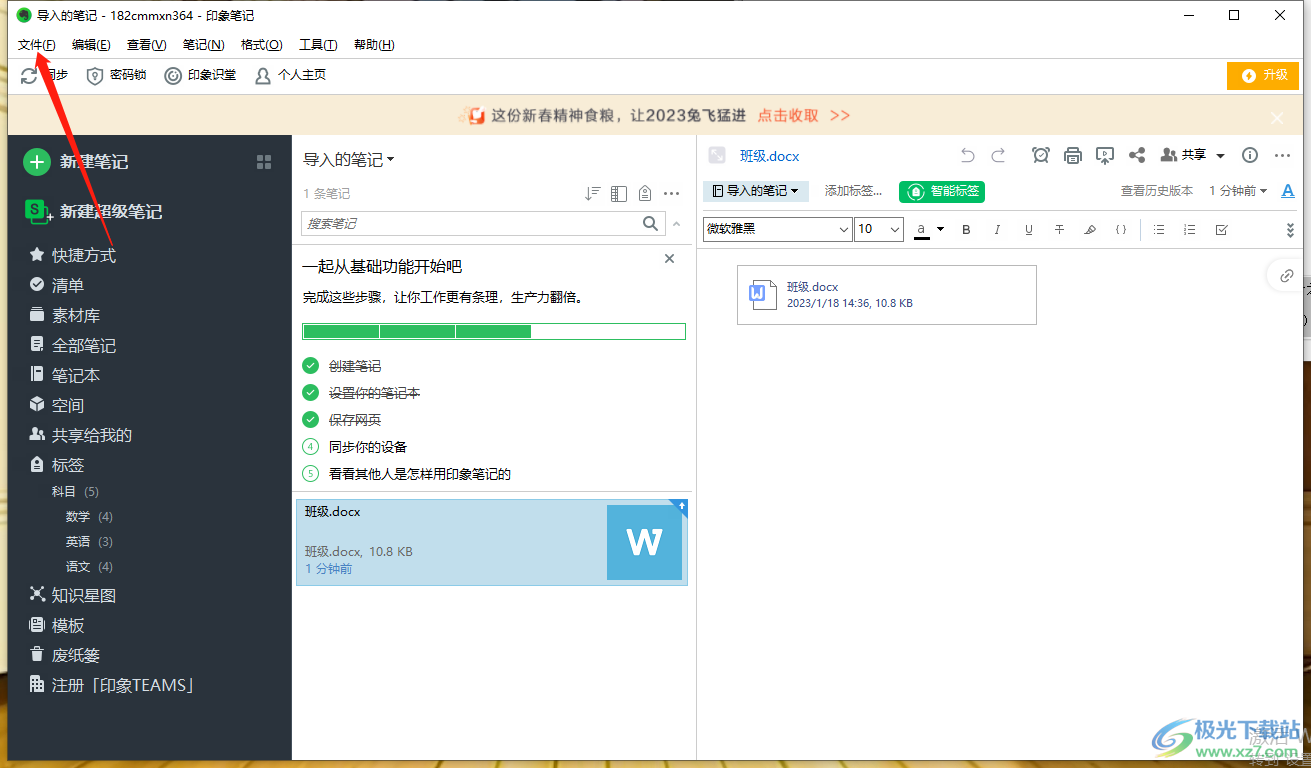Expand the note to full screen
1311x768 pixels.
(716, 155)
